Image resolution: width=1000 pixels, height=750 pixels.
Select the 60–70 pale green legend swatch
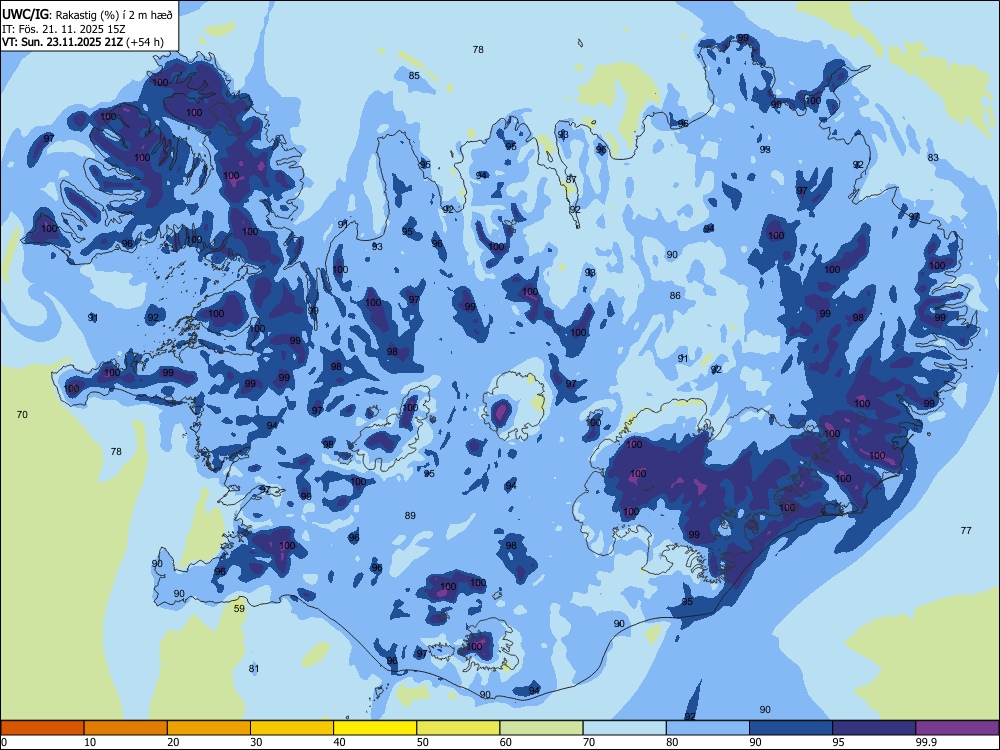click(x=541, y=728)
